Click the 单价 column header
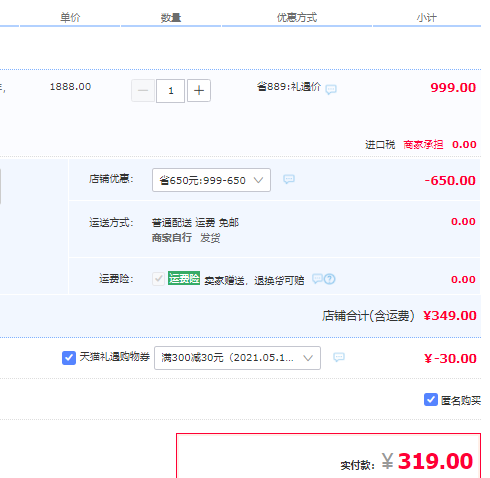Screen dimensions: 490x478 [70, 17]
